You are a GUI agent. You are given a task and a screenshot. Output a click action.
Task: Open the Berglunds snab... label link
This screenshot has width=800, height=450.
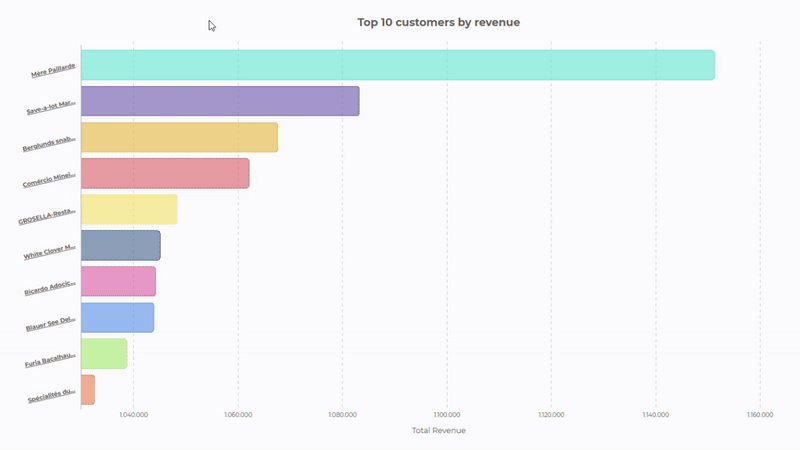(47, 143)
